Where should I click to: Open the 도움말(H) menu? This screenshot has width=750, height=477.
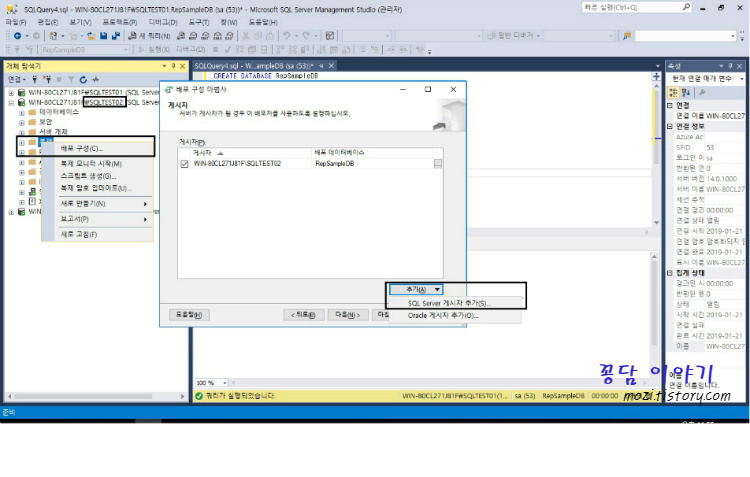click(x=263, y=22)
